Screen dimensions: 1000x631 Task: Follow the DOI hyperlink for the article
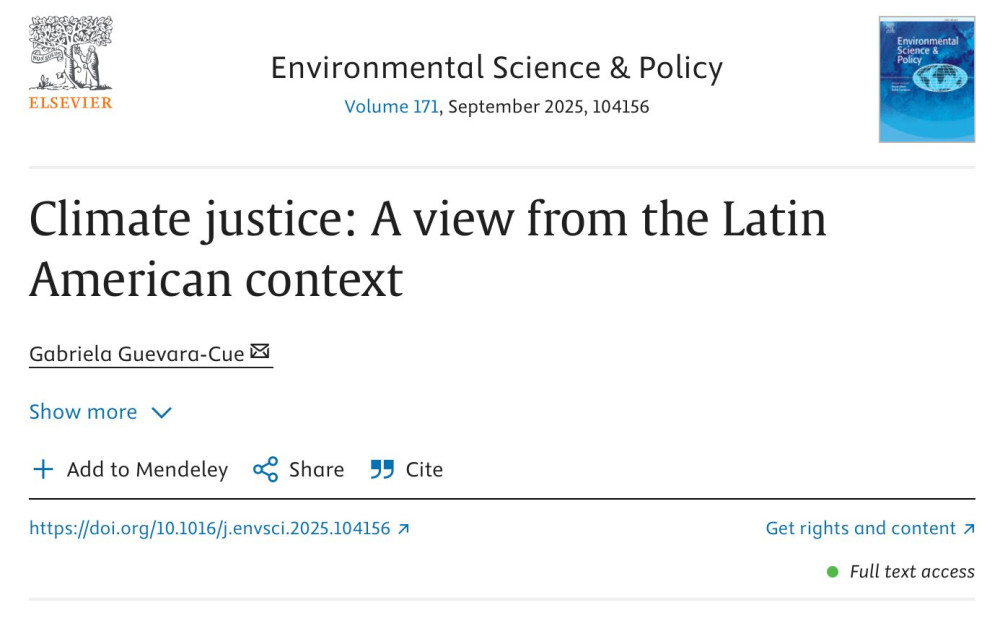click(x=209, y=528)
